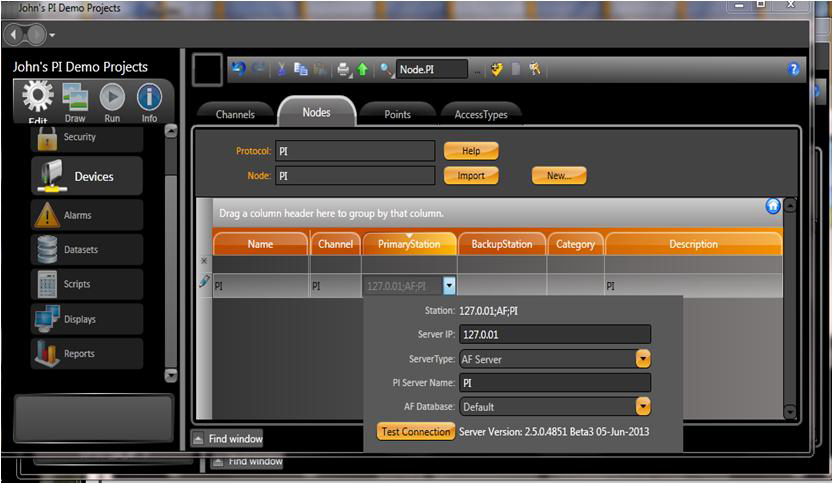833x484 pixels.
Task: Click the Server IP input field
Action: [555, 334]
